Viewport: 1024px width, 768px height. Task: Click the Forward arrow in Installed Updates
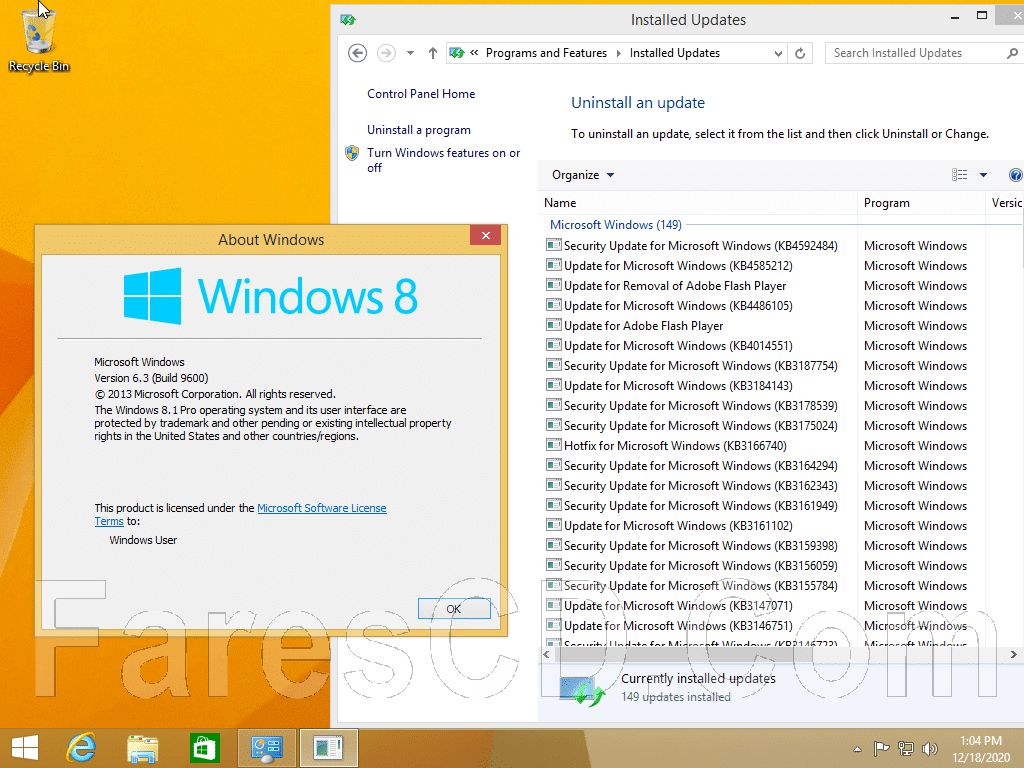pos(387,53)
